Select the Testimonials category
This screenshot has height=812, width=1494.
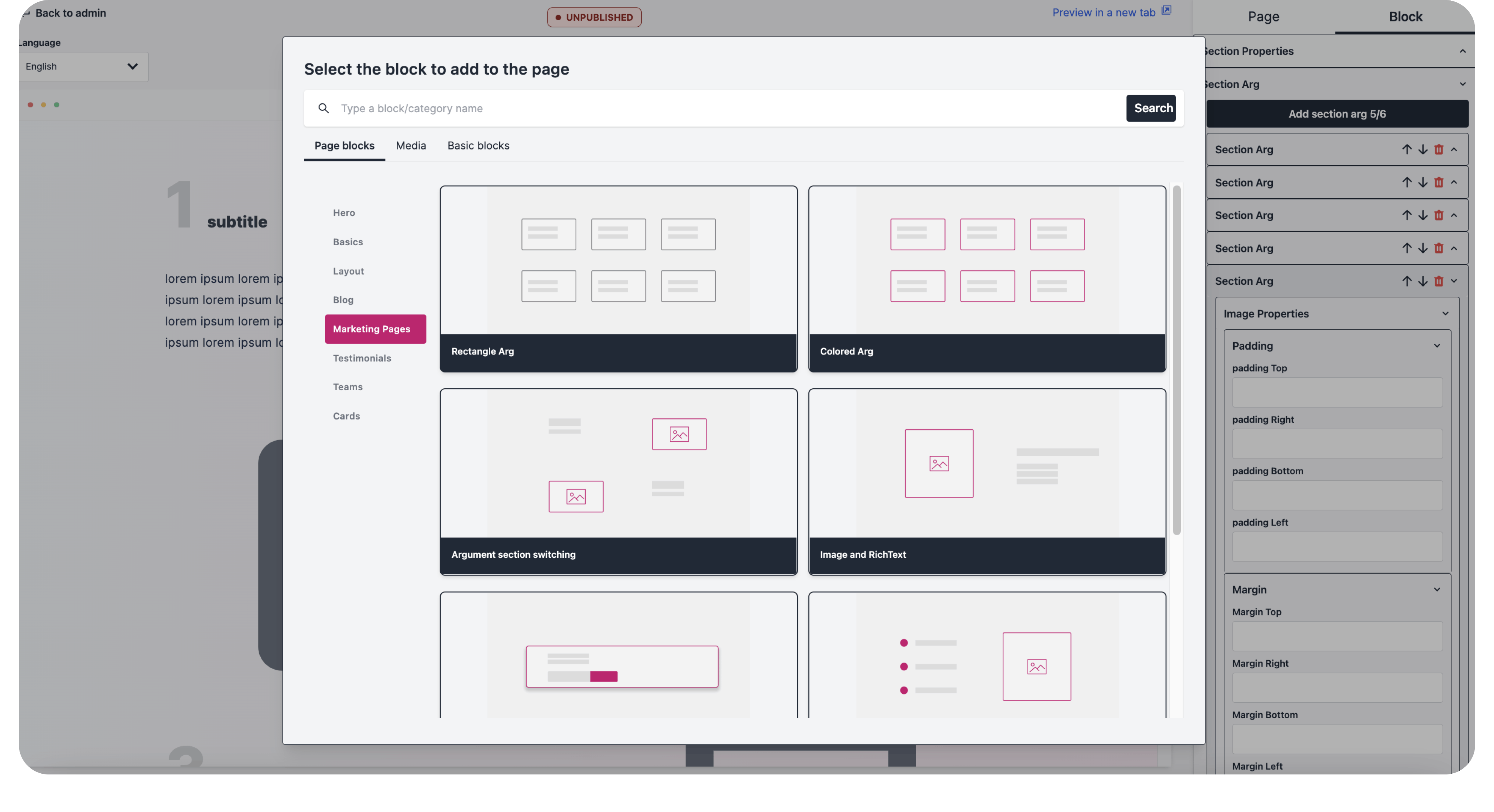362,358
